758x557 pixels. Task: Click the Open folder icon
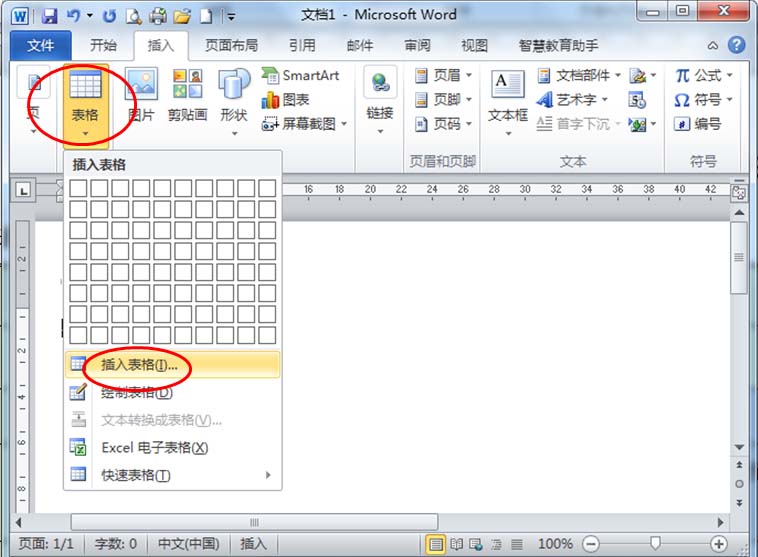pyautogui.click(x=182, y=16)
